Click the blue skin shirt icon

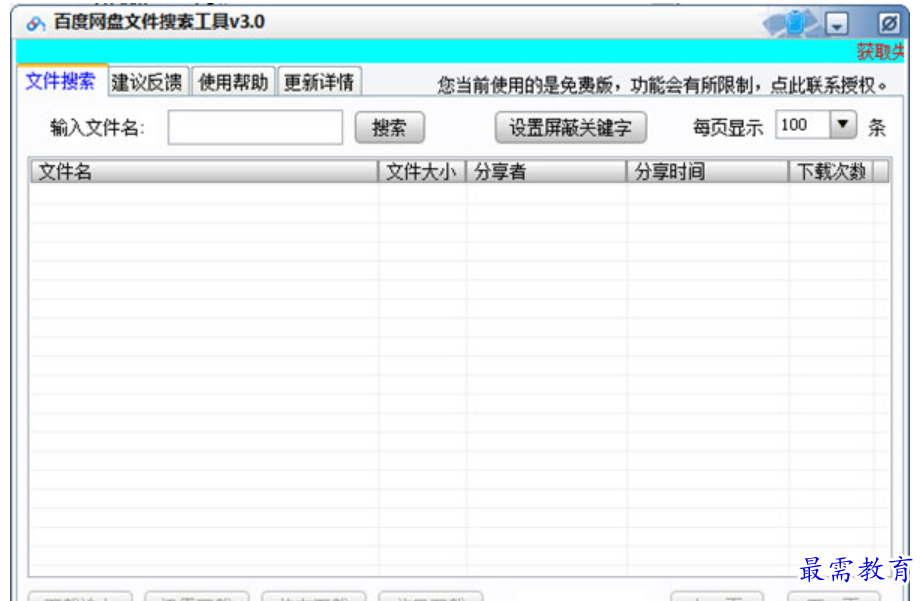pyautogui.click(x=796, y=23)
